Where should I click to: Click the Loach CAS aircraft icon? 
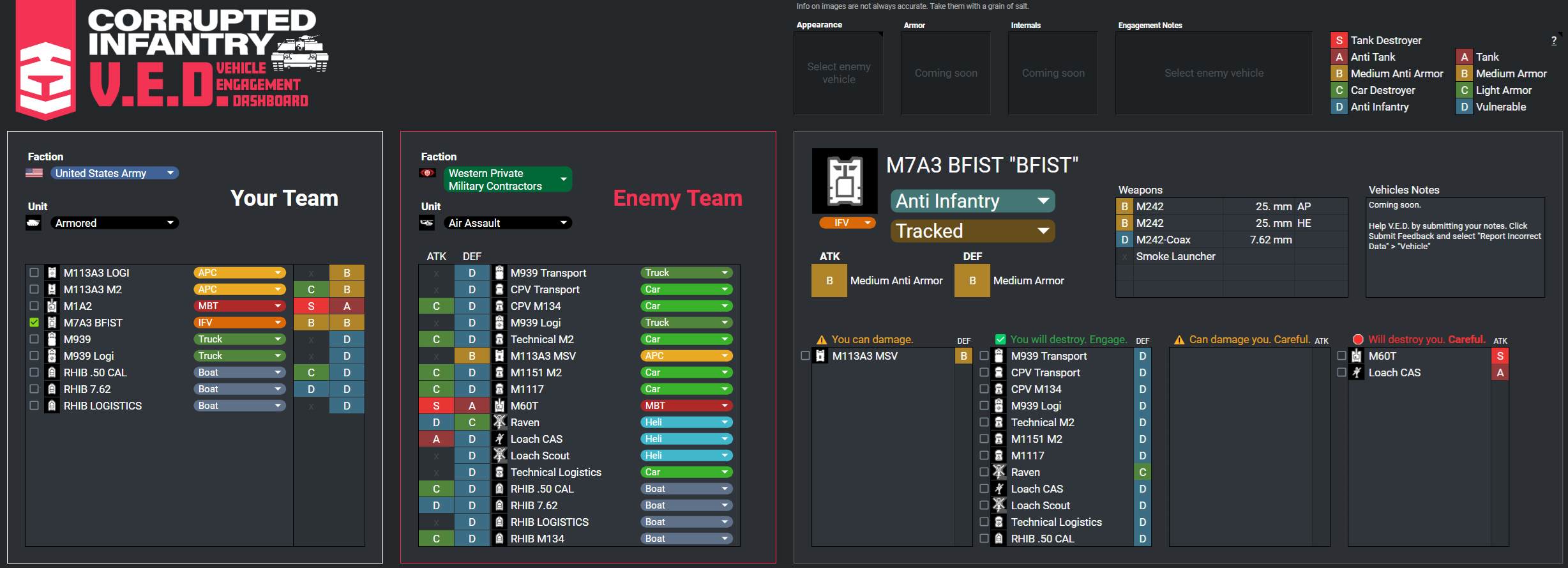coord(500,439)
